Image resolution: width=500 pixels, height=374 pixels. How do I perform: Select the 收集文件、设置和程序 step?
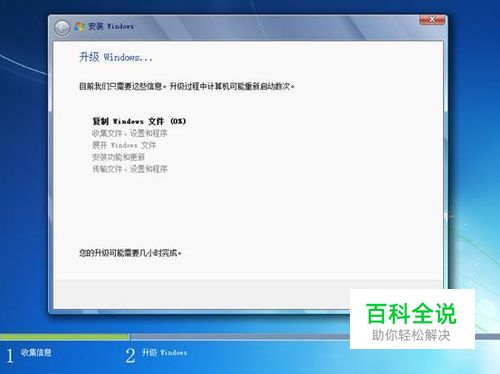pos(130,133)
